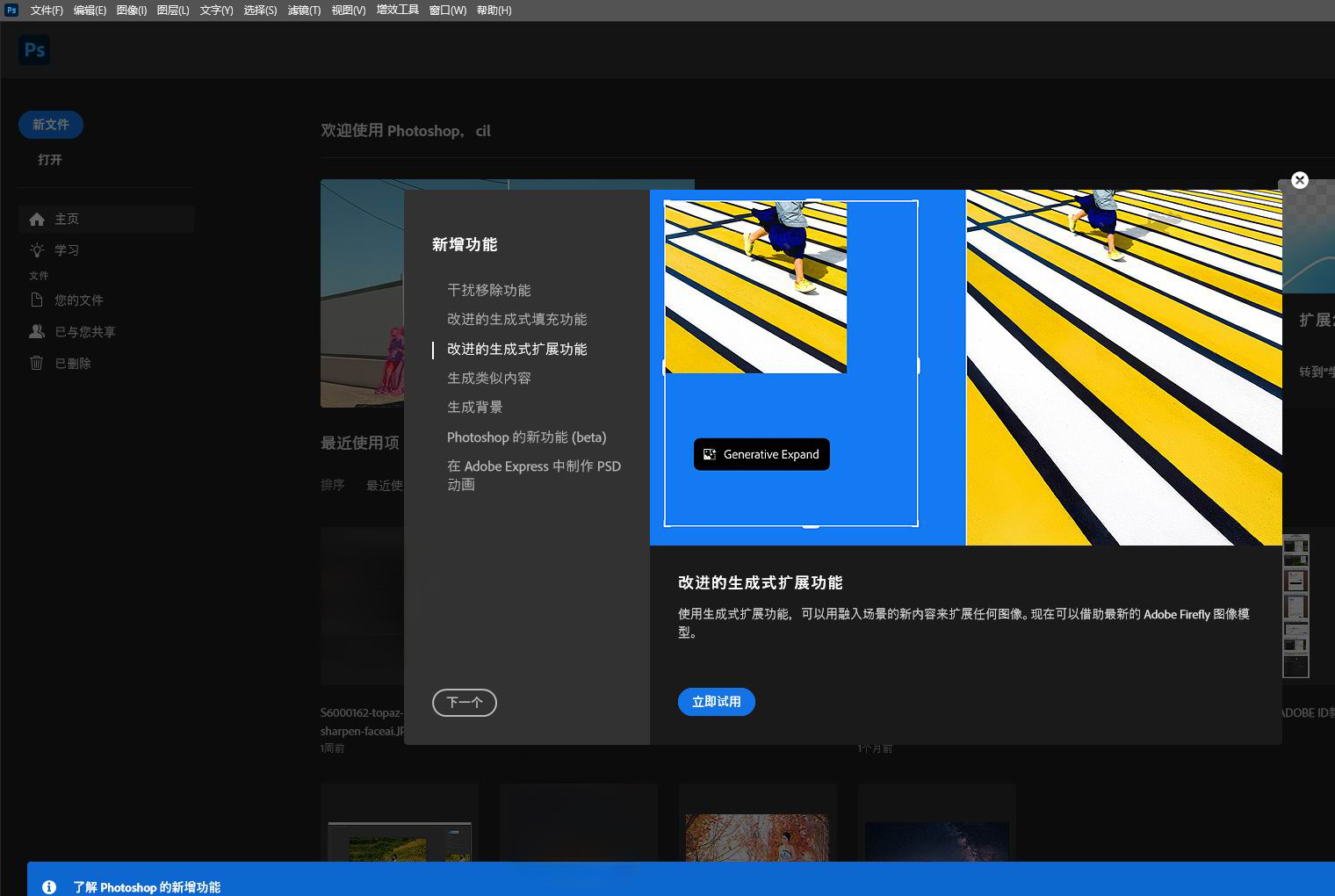Screen dimensions: 1335x896
Task: Click the Home house icon in sidebar
Action: point(37,219)
